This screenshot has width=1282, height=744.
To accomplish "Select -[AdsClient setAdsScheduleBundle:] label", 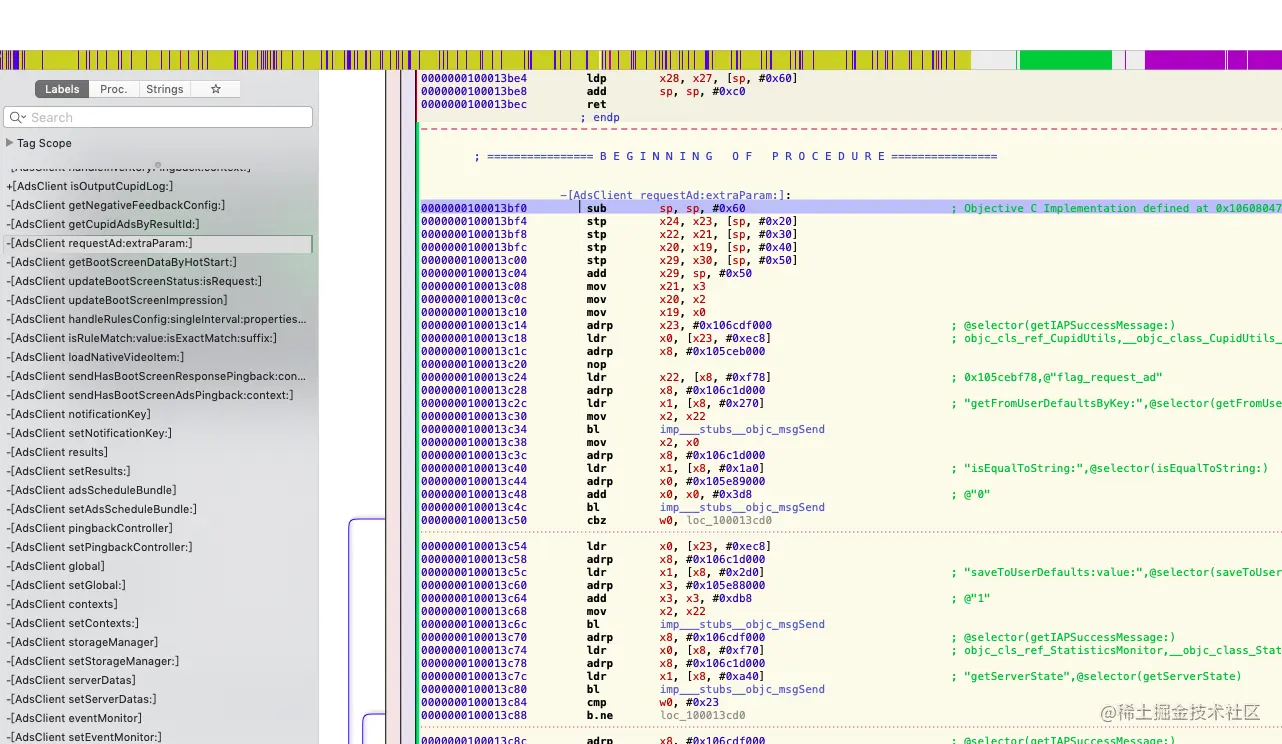I will 101,509.
